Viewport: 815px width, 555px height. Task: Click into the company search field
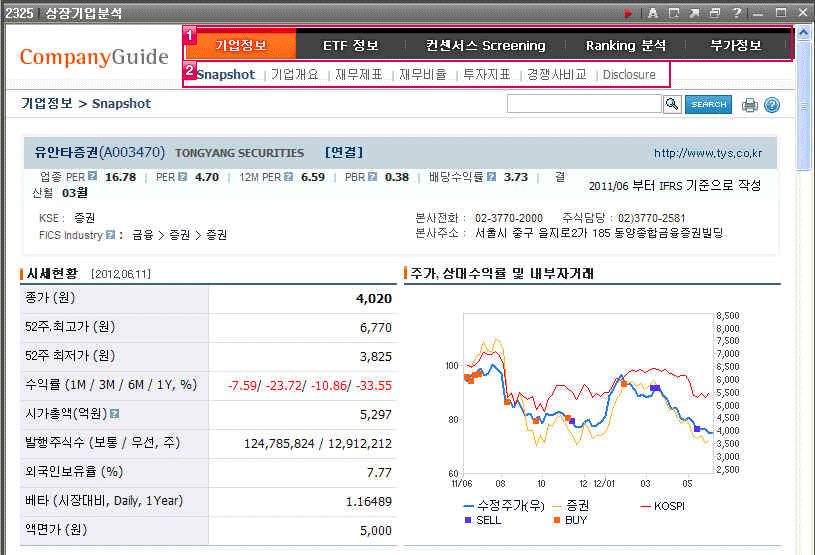tap(584, 104)
